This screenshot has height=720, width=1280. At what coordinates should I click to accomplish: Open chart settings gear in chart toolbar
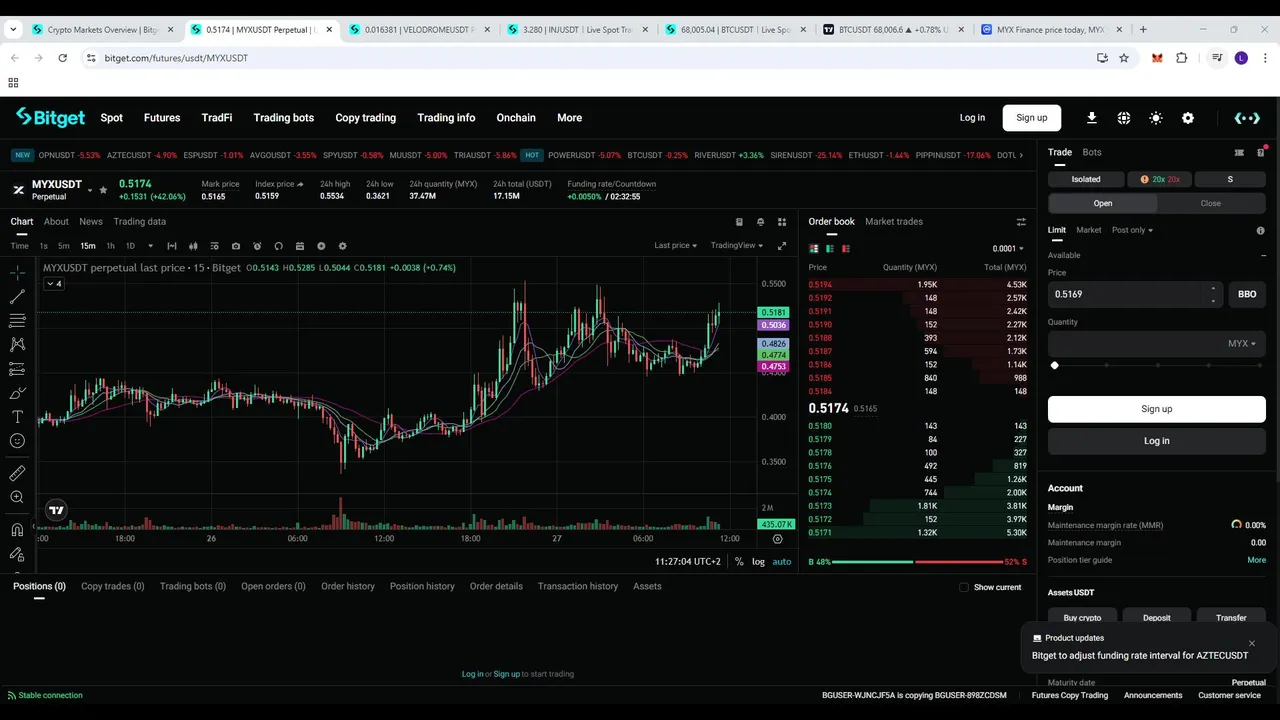pos(342,246)
